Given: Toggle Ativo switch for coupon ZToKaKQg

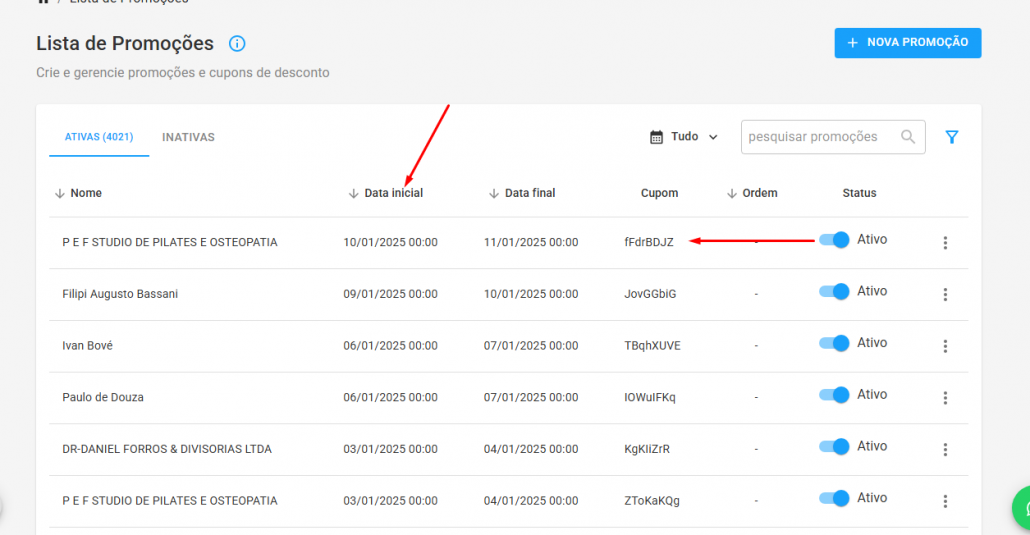Looking at the screenshot, I should [x=834, y=498].
